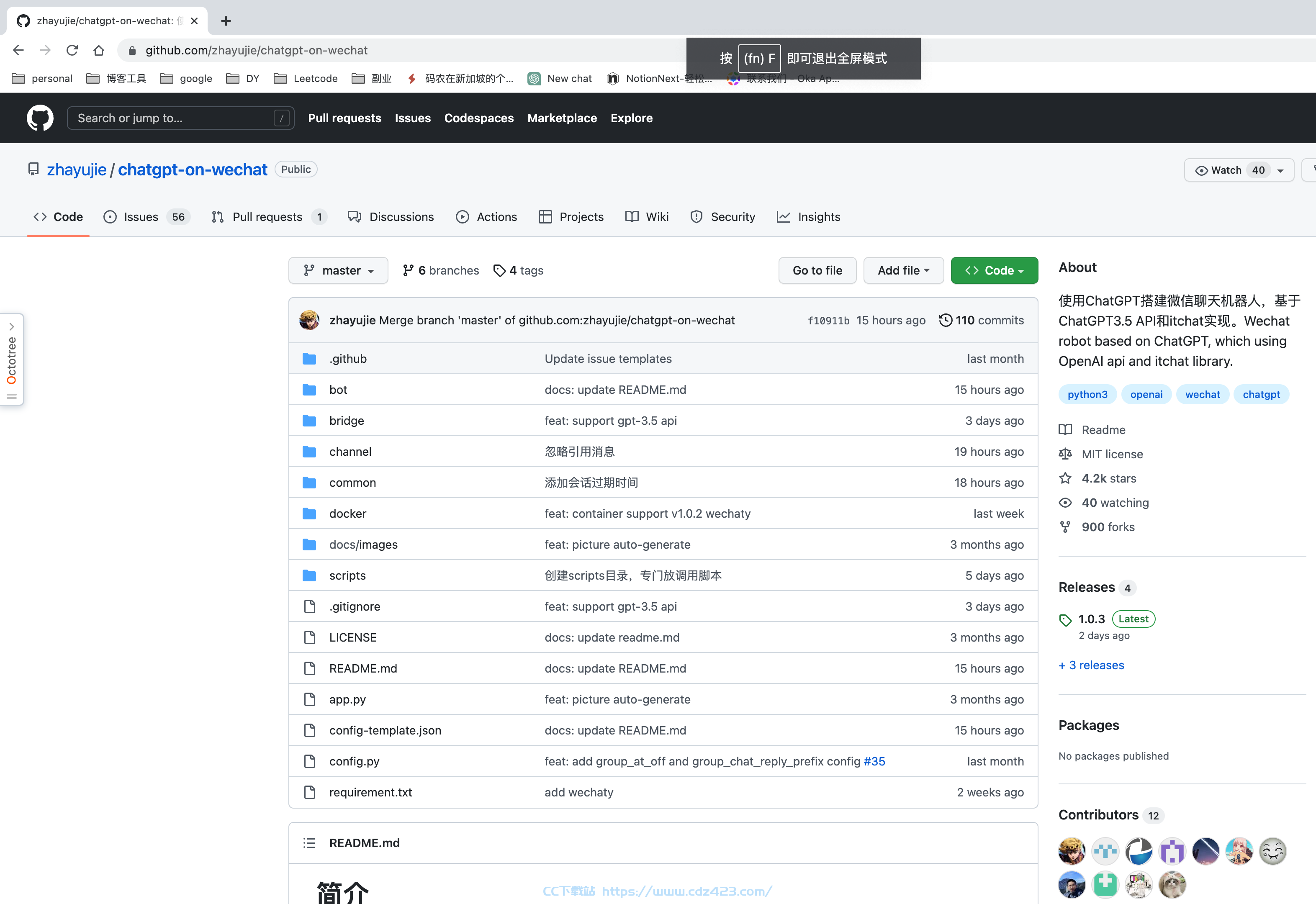Click the release tag icon beside 1.0.3
The width and height of the screenshot is (1316, 904).
(x=1065, y=620)
